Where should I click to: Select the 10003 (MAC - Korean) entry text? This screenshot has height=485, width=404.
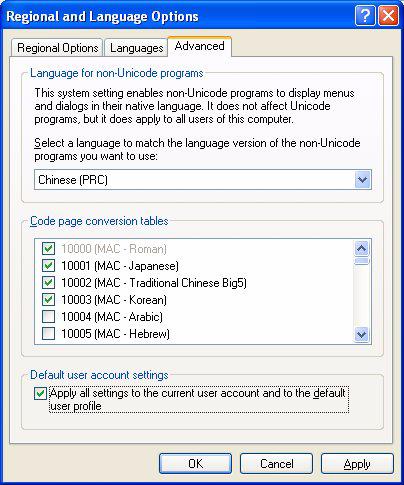tap(114, 300)
